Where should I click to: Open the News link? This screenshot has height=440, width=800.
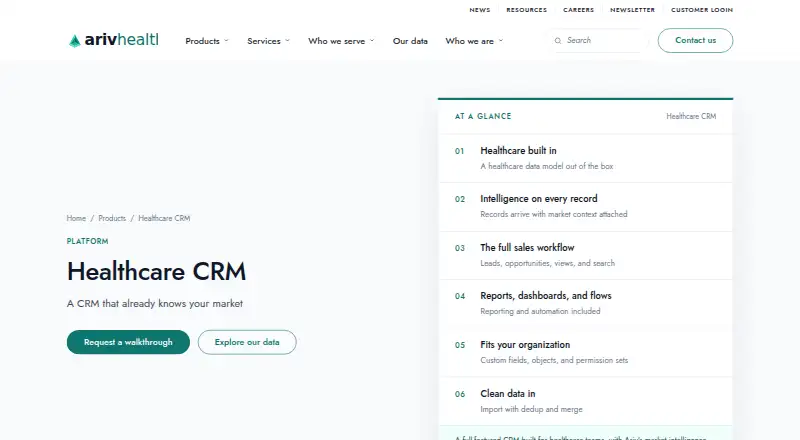point(480,10)
